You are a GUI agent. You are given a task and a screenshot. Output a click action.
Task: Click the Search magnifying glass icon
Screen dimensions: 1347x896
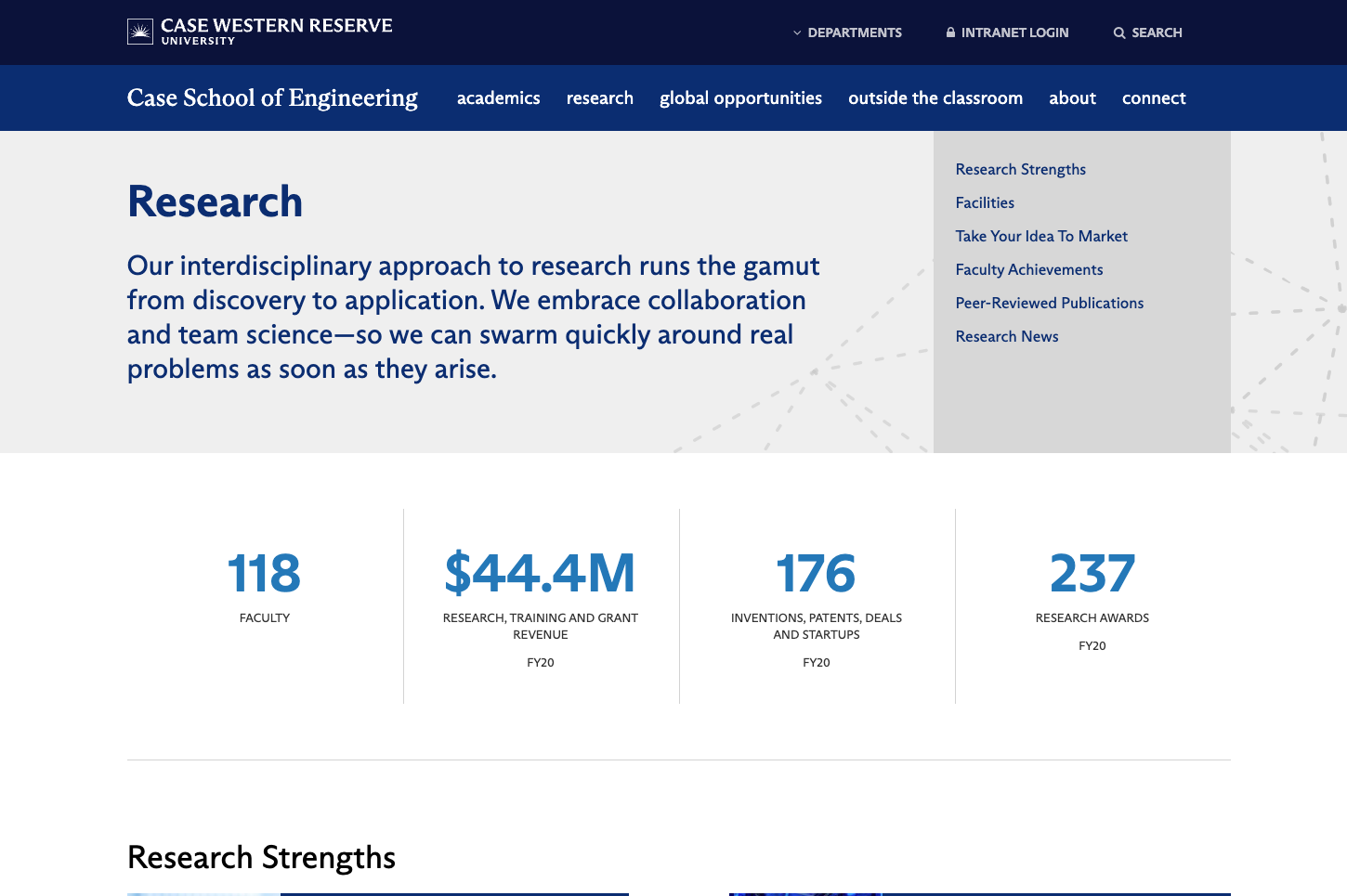coord(1119,32)
